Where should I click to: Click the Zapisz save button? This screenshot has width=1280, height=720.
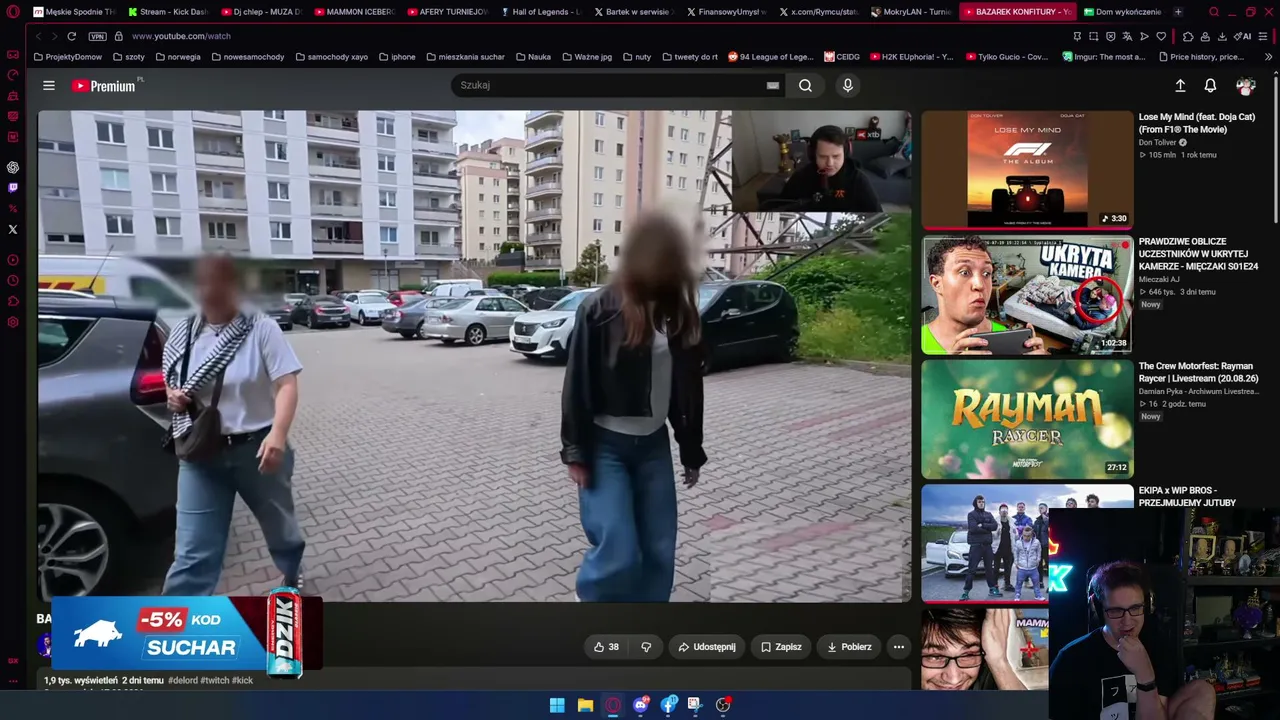tap(781, 647)
